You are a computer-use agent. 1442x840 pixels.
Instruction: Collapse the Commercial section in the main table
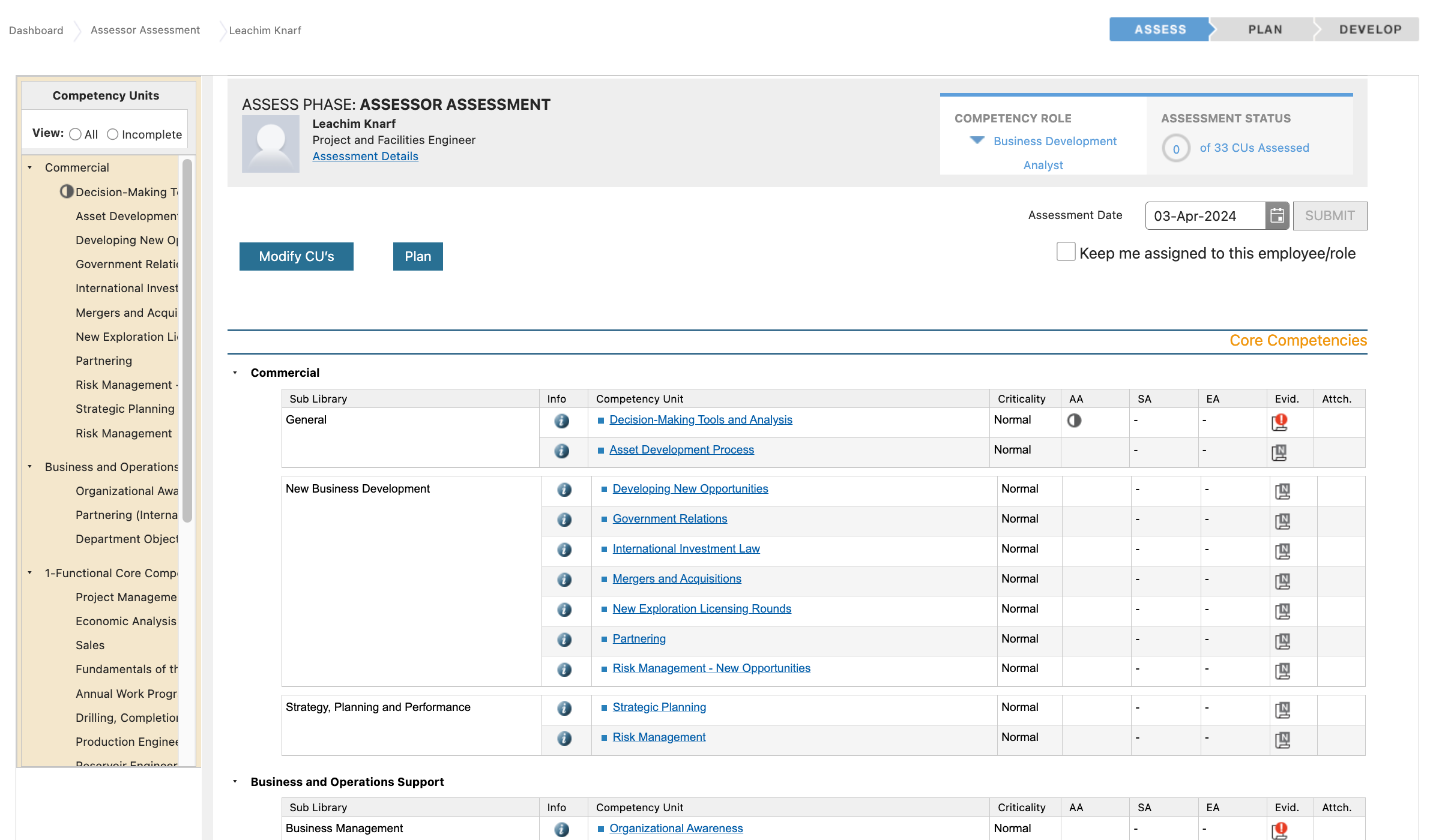(234, 373)
